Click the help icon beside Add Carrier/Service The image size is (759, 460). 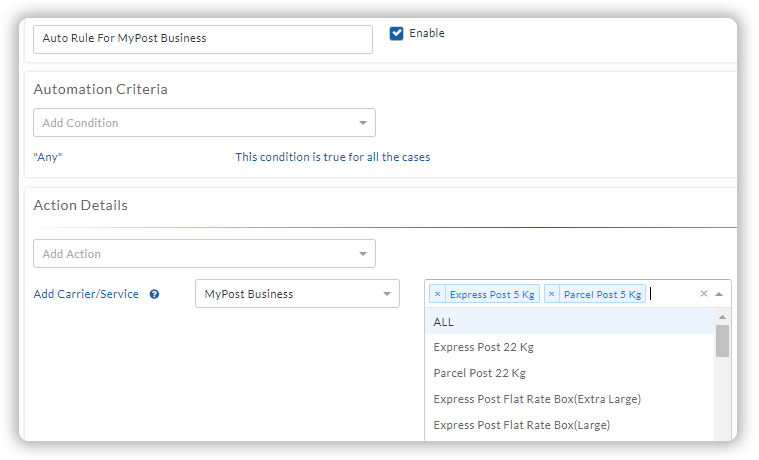pyautogui.click(x=154, y=294)
